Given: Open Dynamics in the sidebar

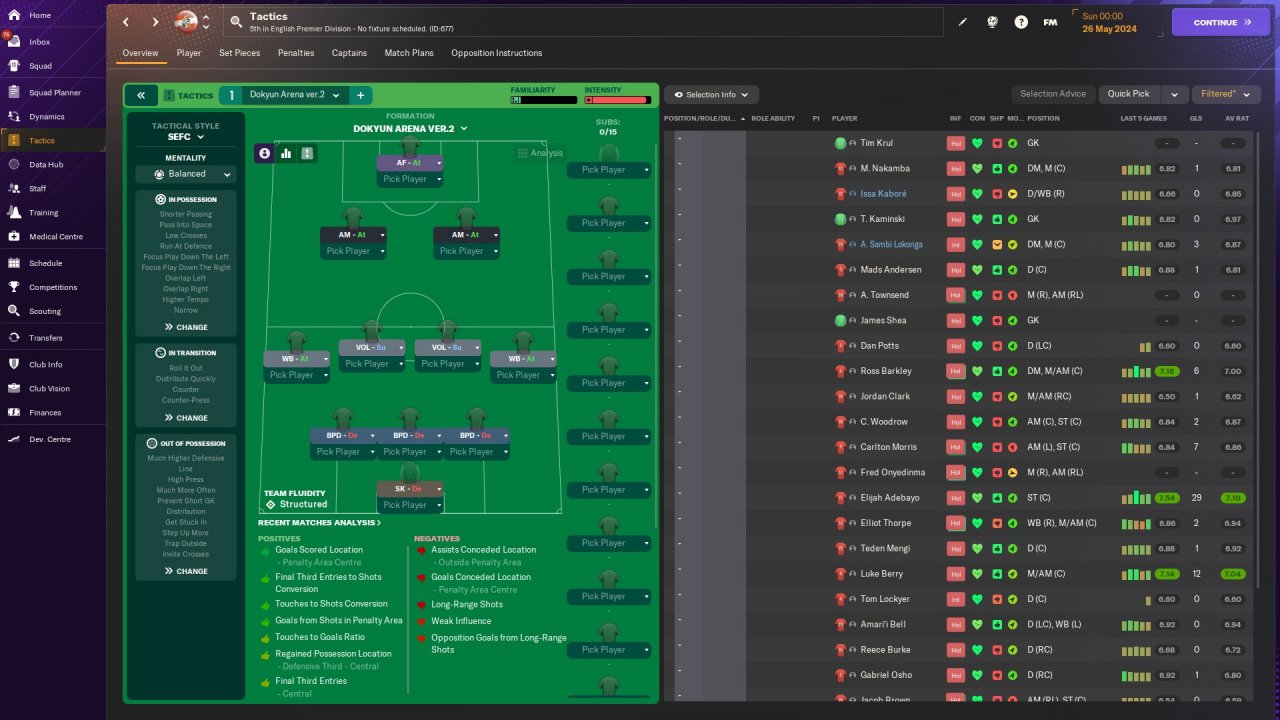Looking at the screenshot, I should point(46,116).
